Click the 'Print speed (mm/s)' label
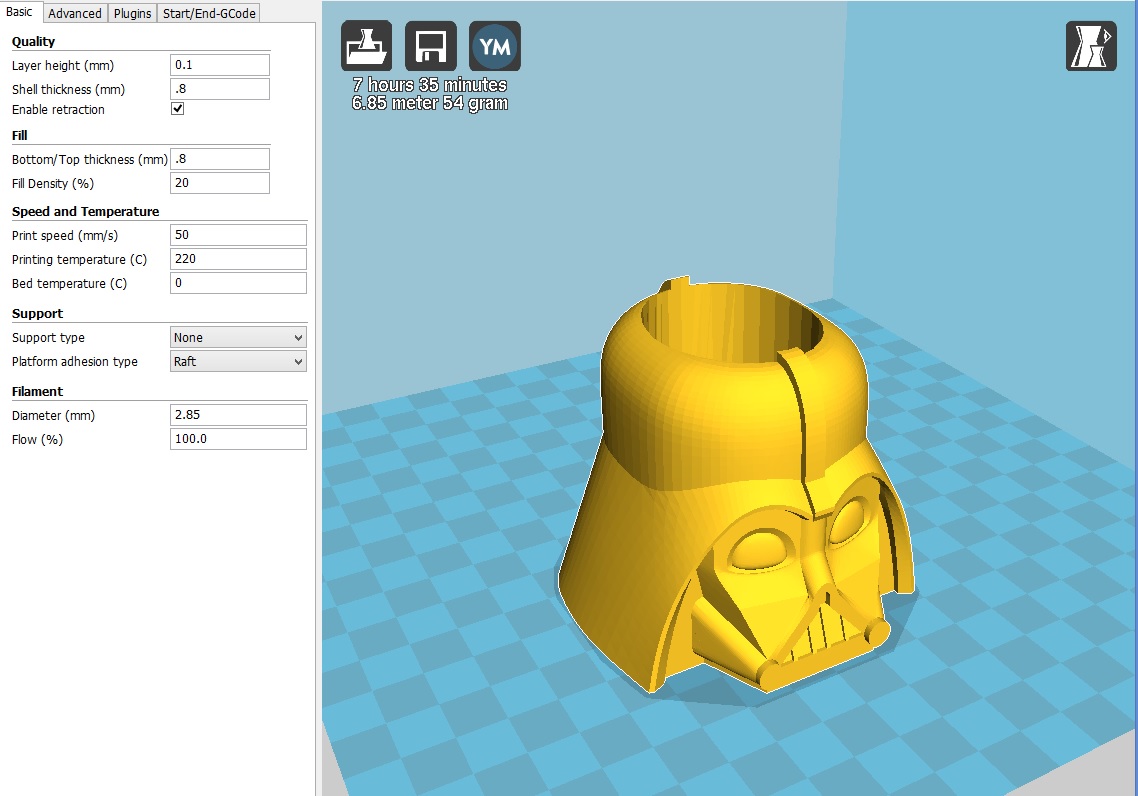1138x796 pixels. coord(65,236)
